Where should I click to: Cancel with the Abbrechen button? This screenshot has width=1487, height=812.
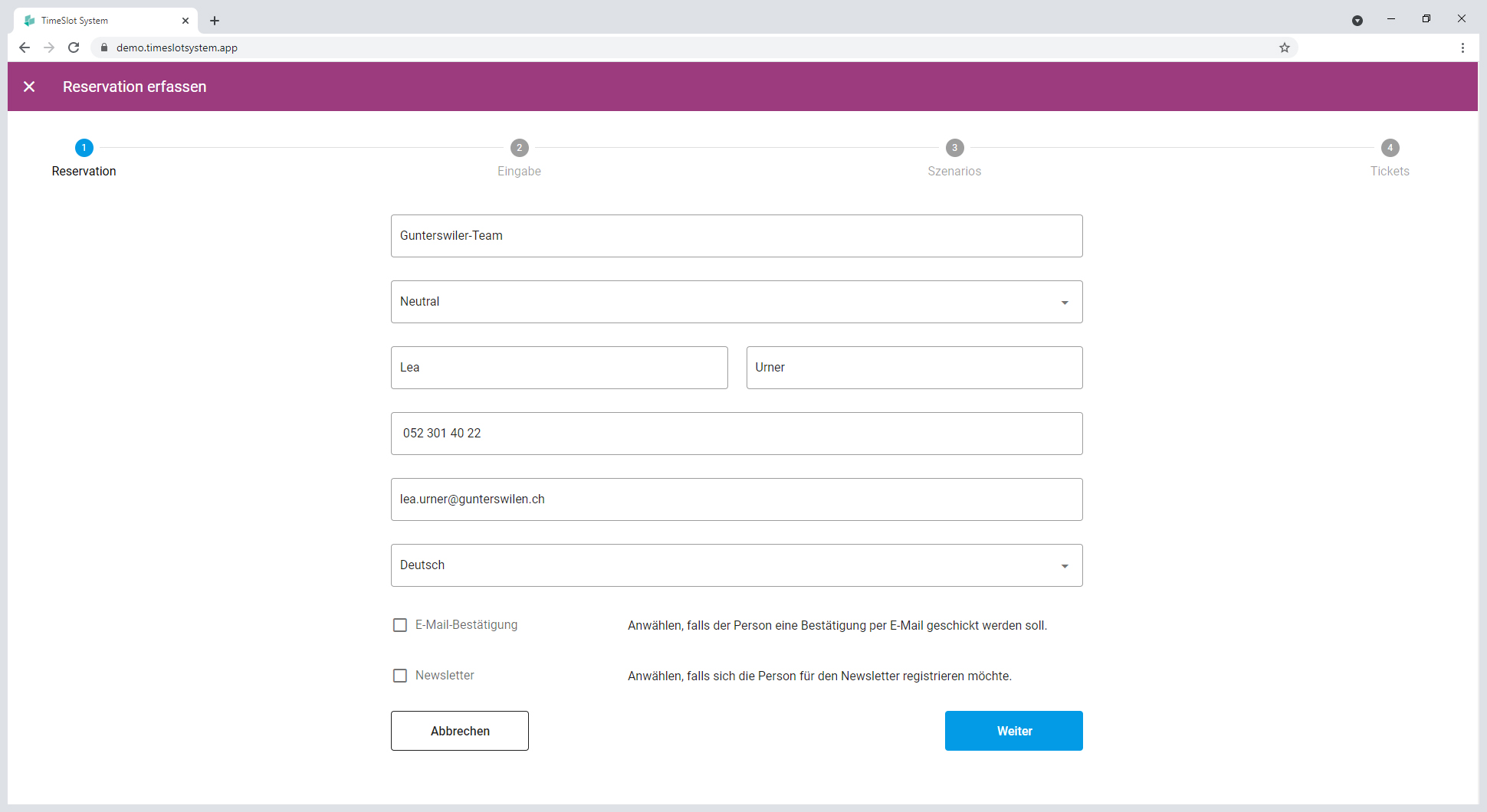click(460, 731)
